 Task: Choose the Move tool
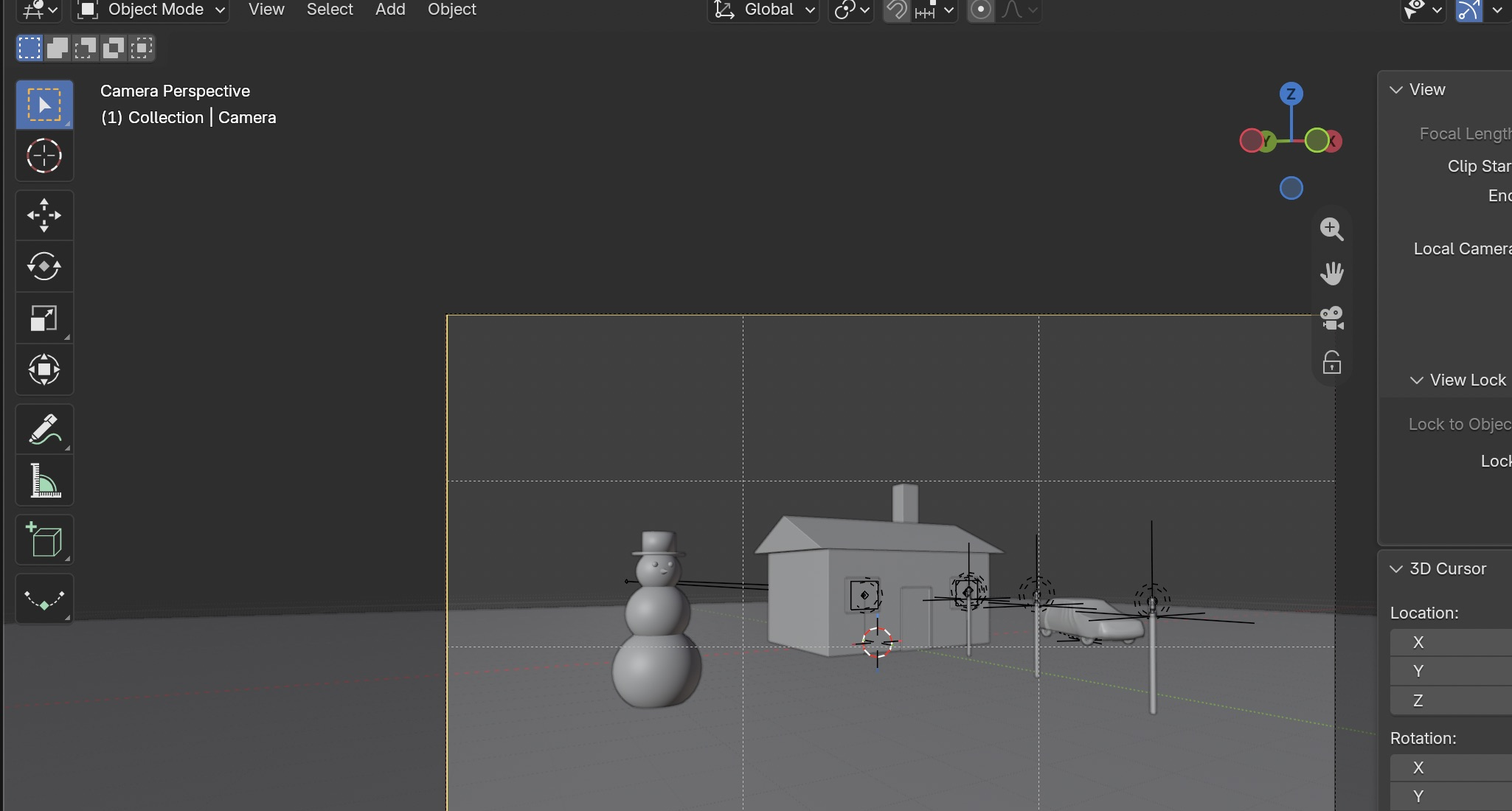point(44,215)
